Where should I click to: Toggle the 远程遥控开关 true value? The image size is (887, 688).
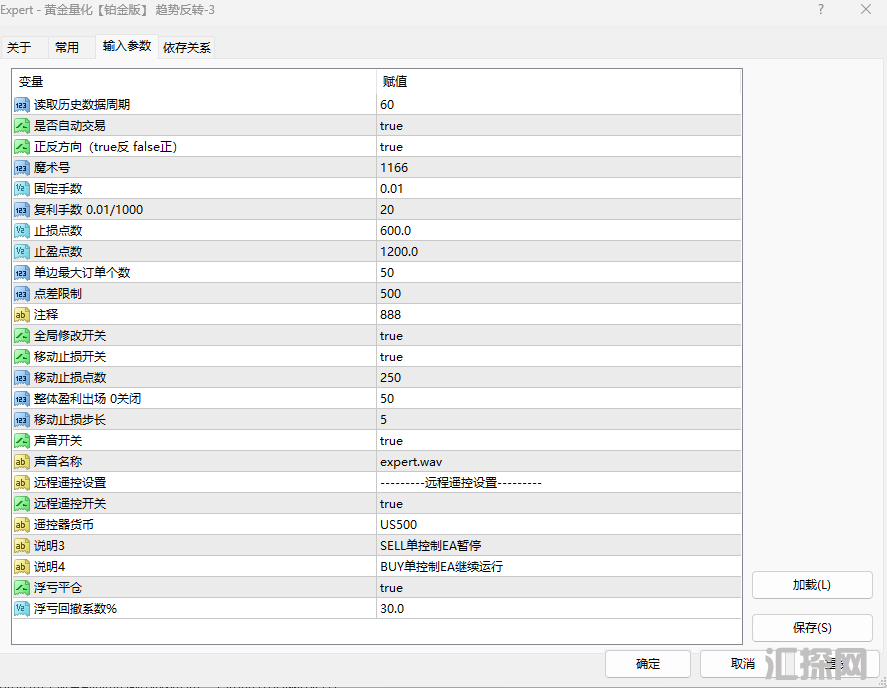pyautogui.click(x=391, y=504)
